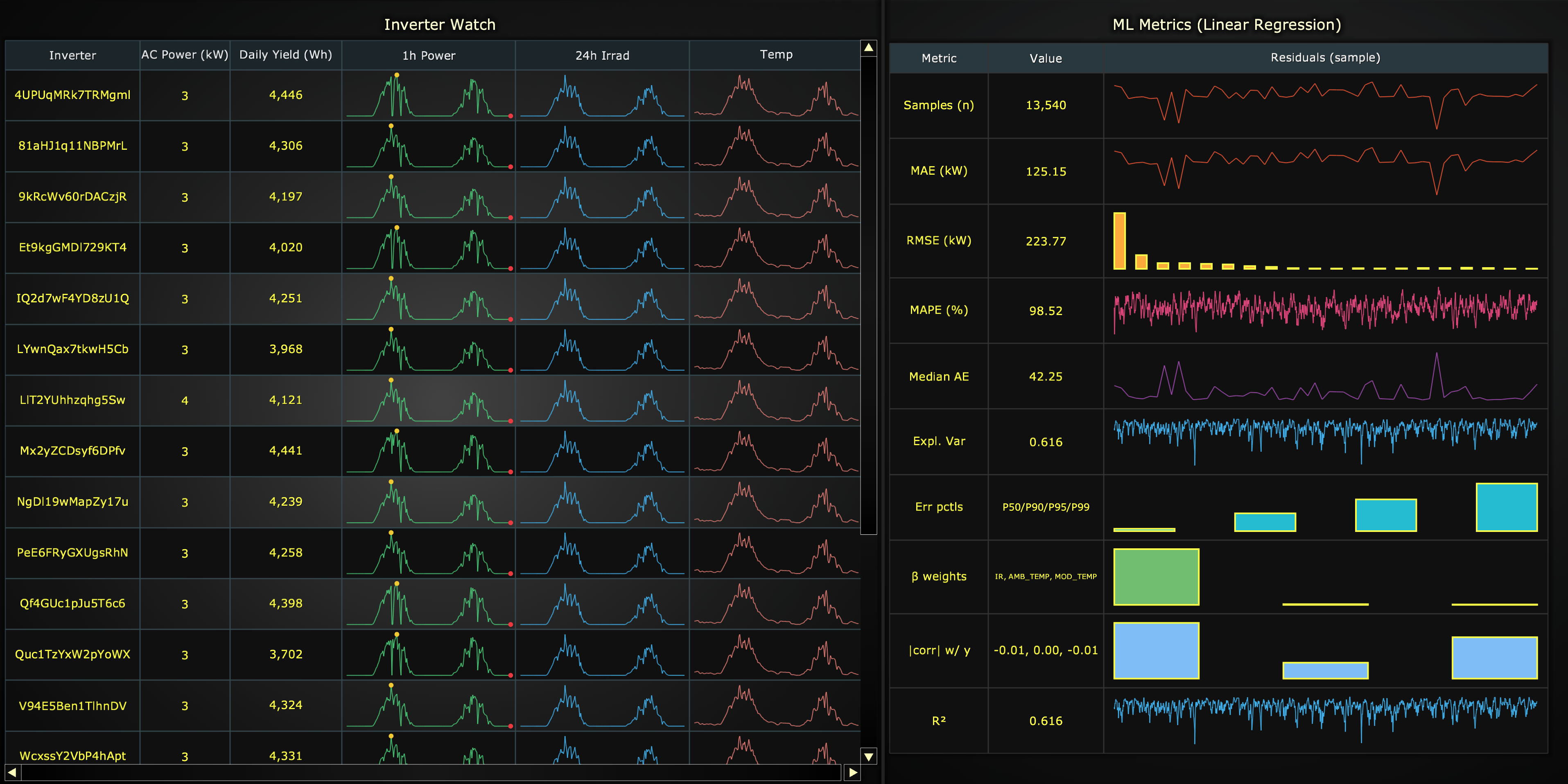Select inverter row 4UPUqMRk7TRMgml
The image size is (1568, 784).
click(x=432, y=95)
